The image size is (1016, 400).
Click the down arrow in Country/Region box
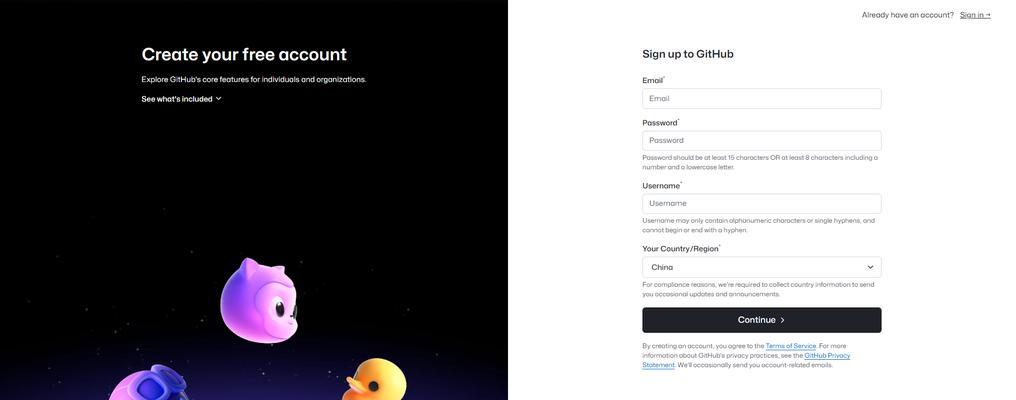870,267
